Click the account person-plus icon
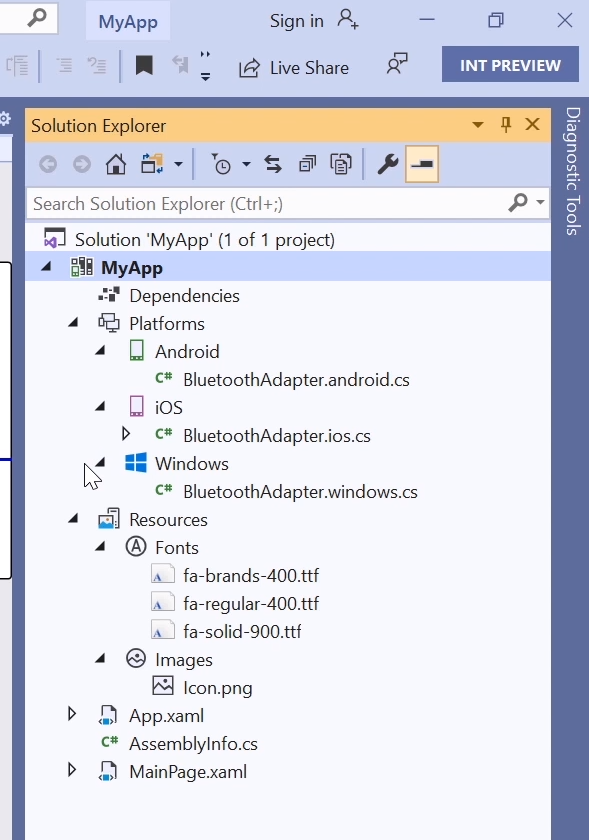The height and width of the screenshot is (840, 589). (x=348, y=20)
